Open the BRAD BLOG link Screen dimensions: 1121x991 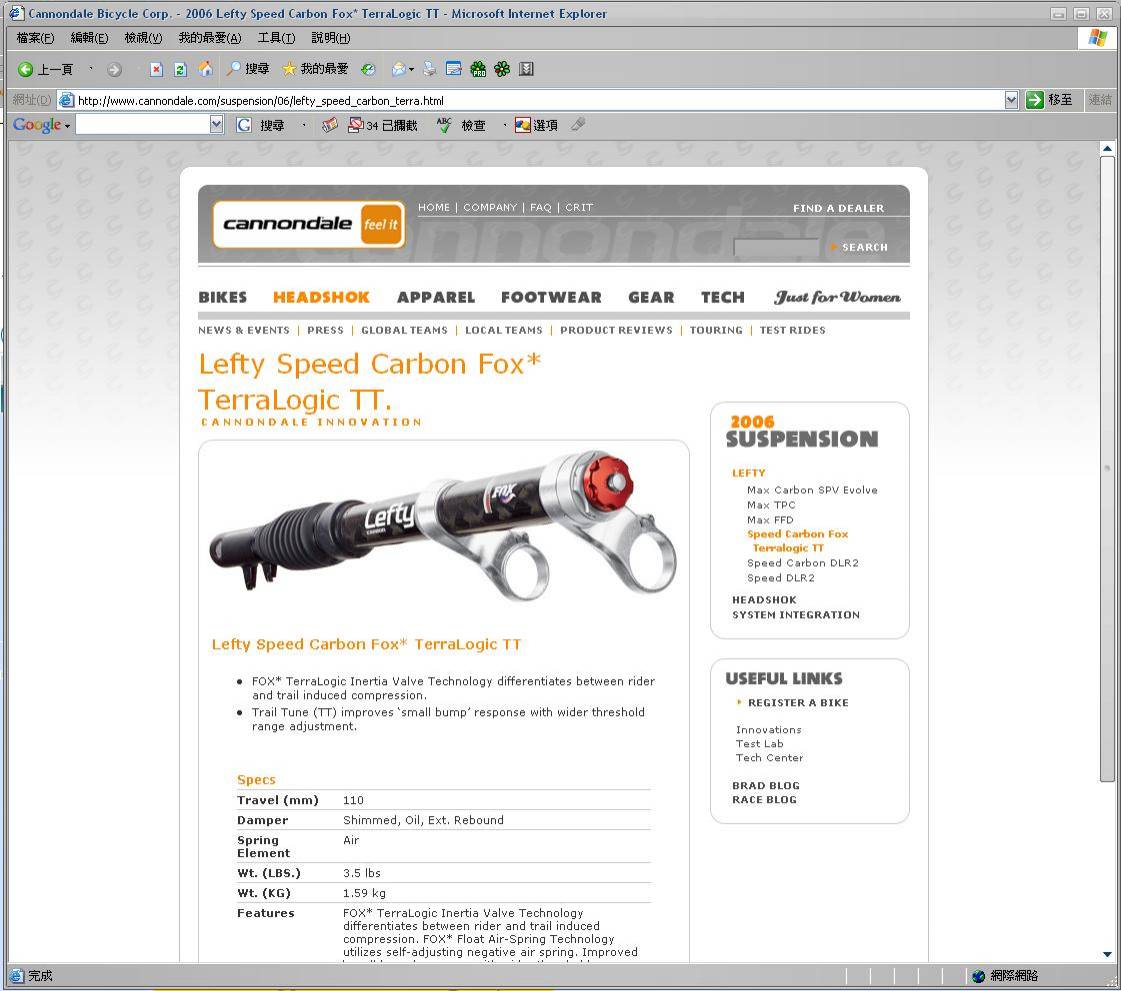766,786
